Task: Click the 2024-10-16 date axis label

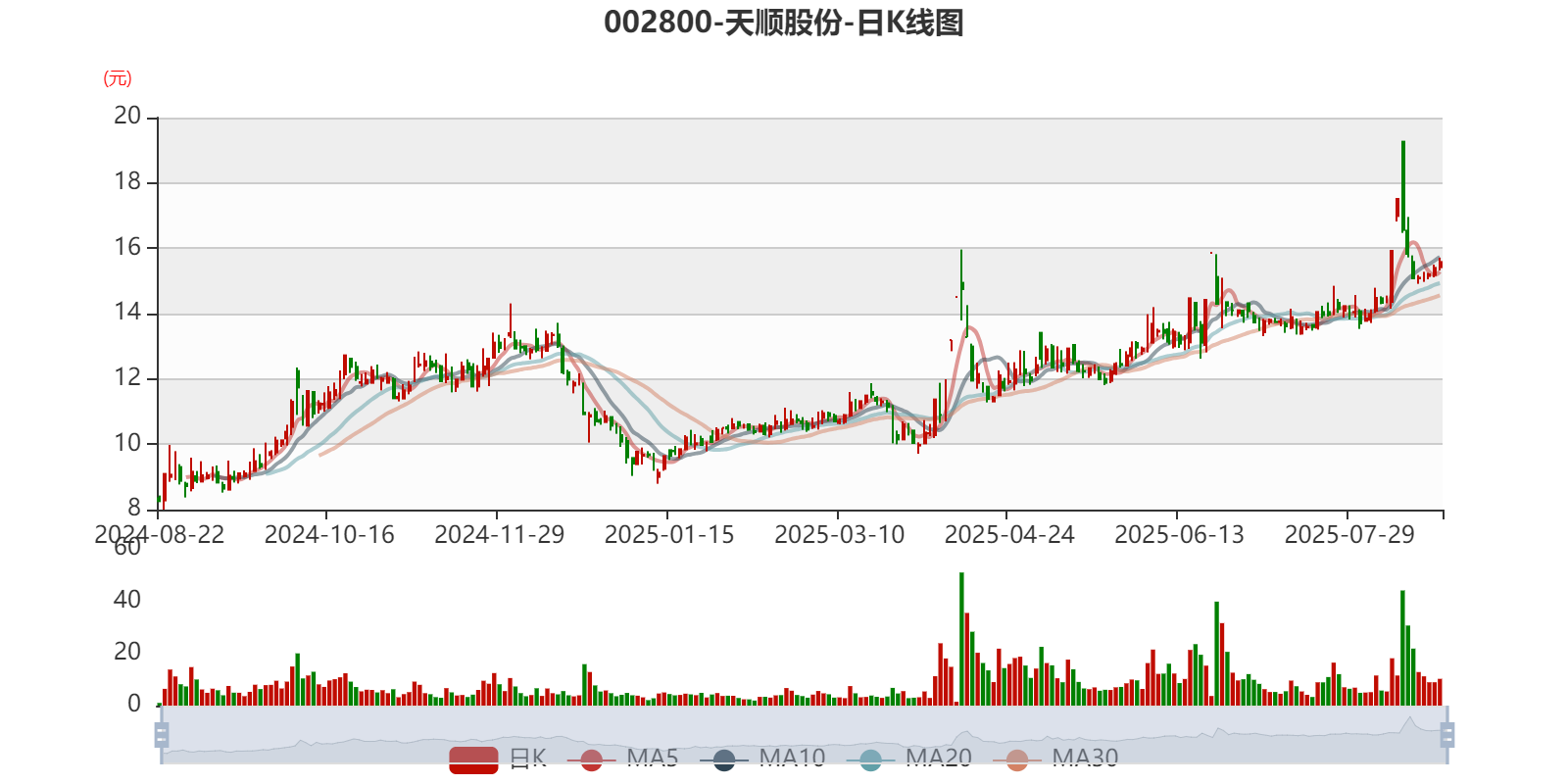Action: pos(329,535)
